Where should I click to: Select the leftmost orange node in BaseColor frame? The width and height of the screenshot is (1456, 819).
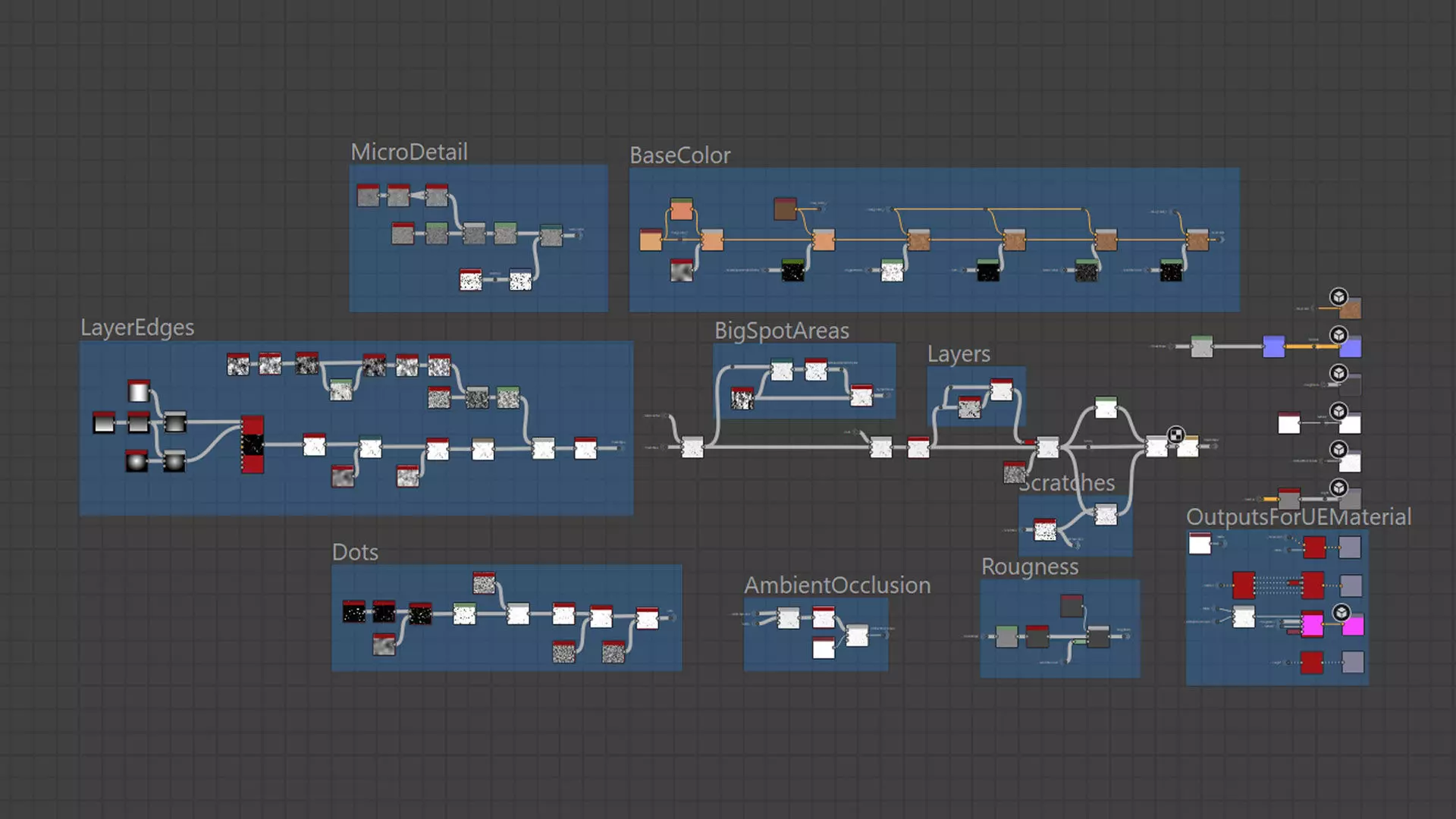(x=651, y=240)
